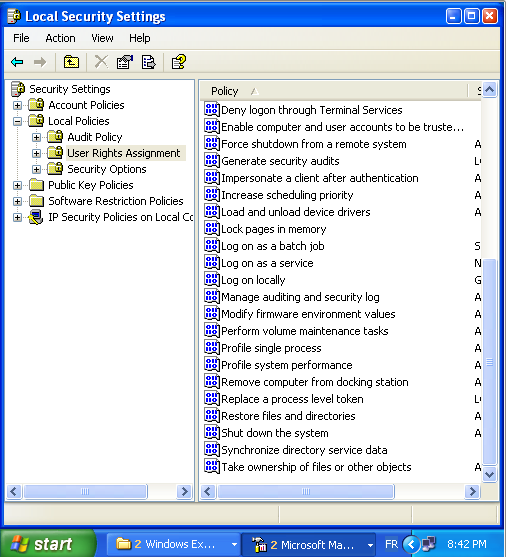
Task: Collapse the Local Policies node
Action: click(17, 121)
